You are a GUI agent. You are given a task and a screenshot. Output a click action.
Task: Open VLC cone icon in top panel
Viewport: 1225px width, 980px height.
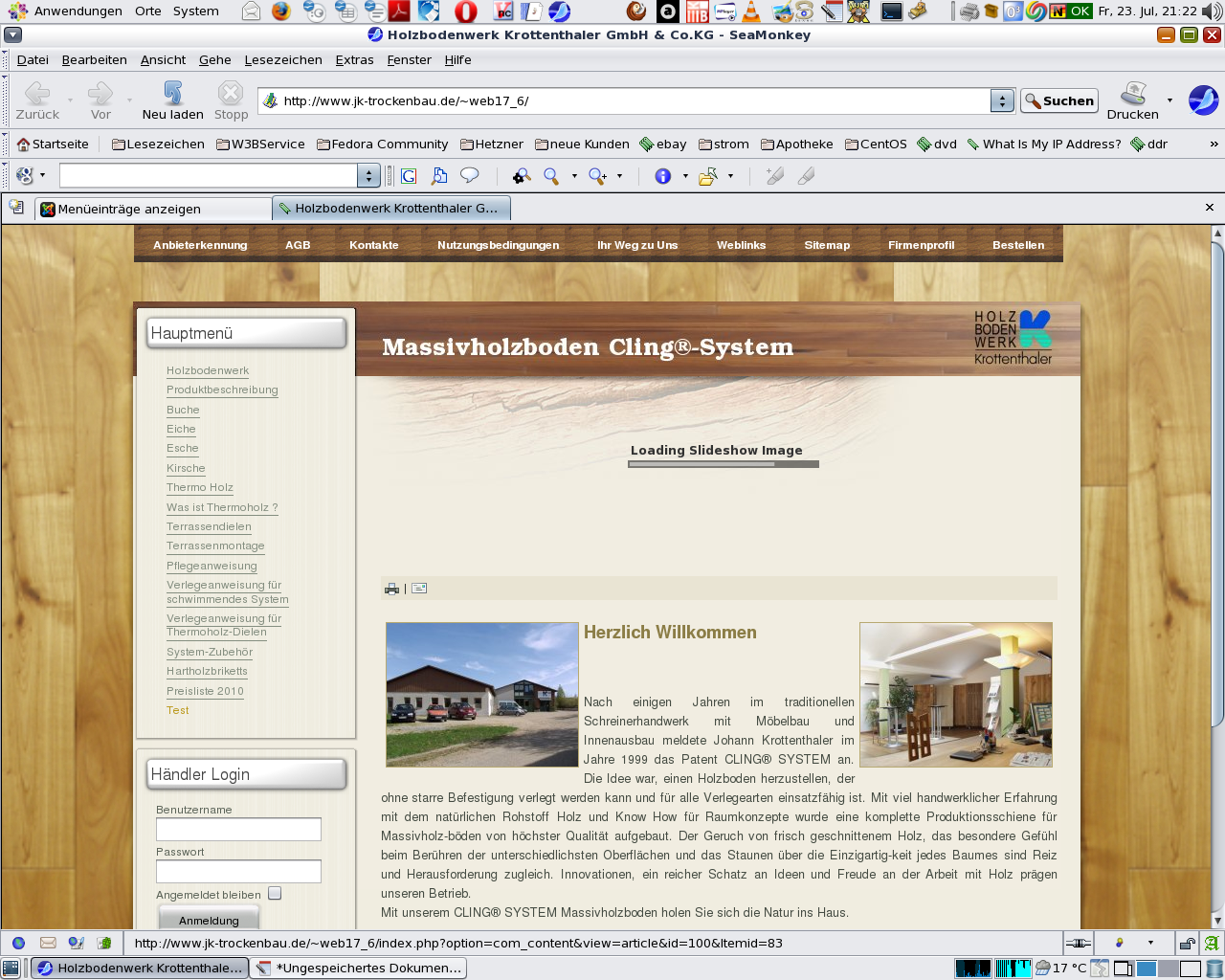click(752, 11)
